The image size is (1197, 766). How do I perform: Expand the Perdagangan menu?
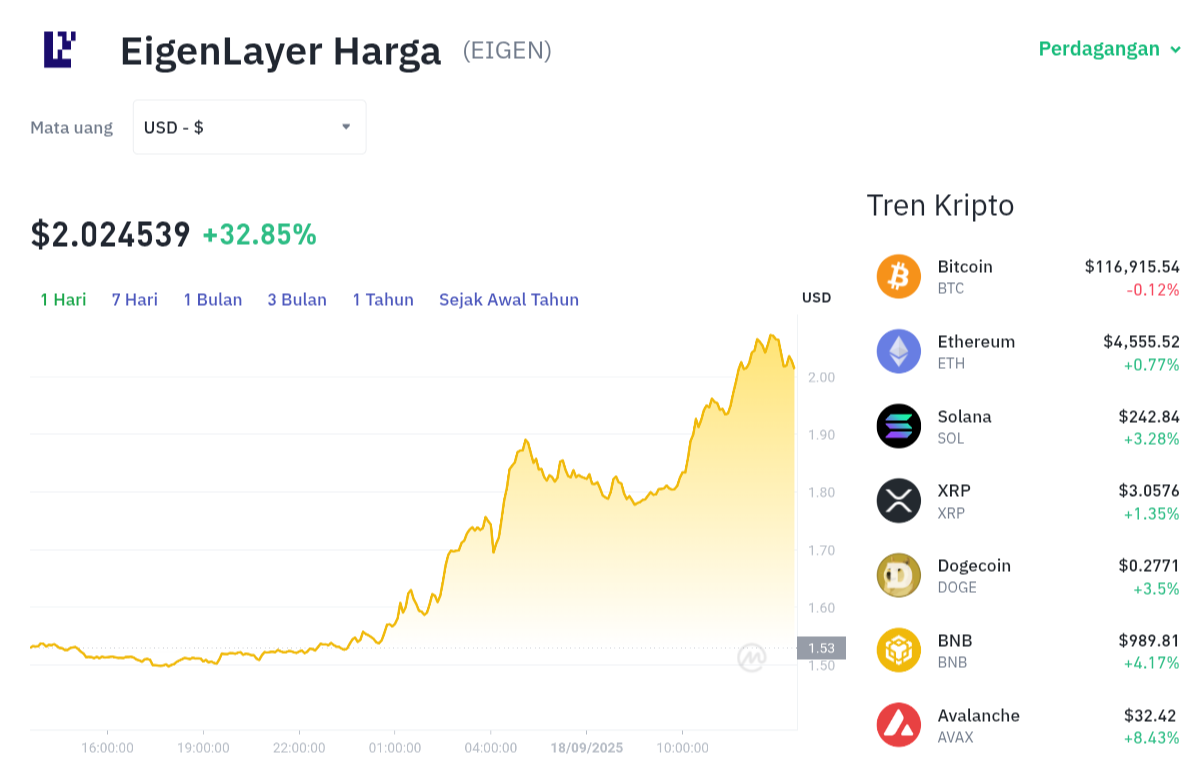tap(1109, 49)
